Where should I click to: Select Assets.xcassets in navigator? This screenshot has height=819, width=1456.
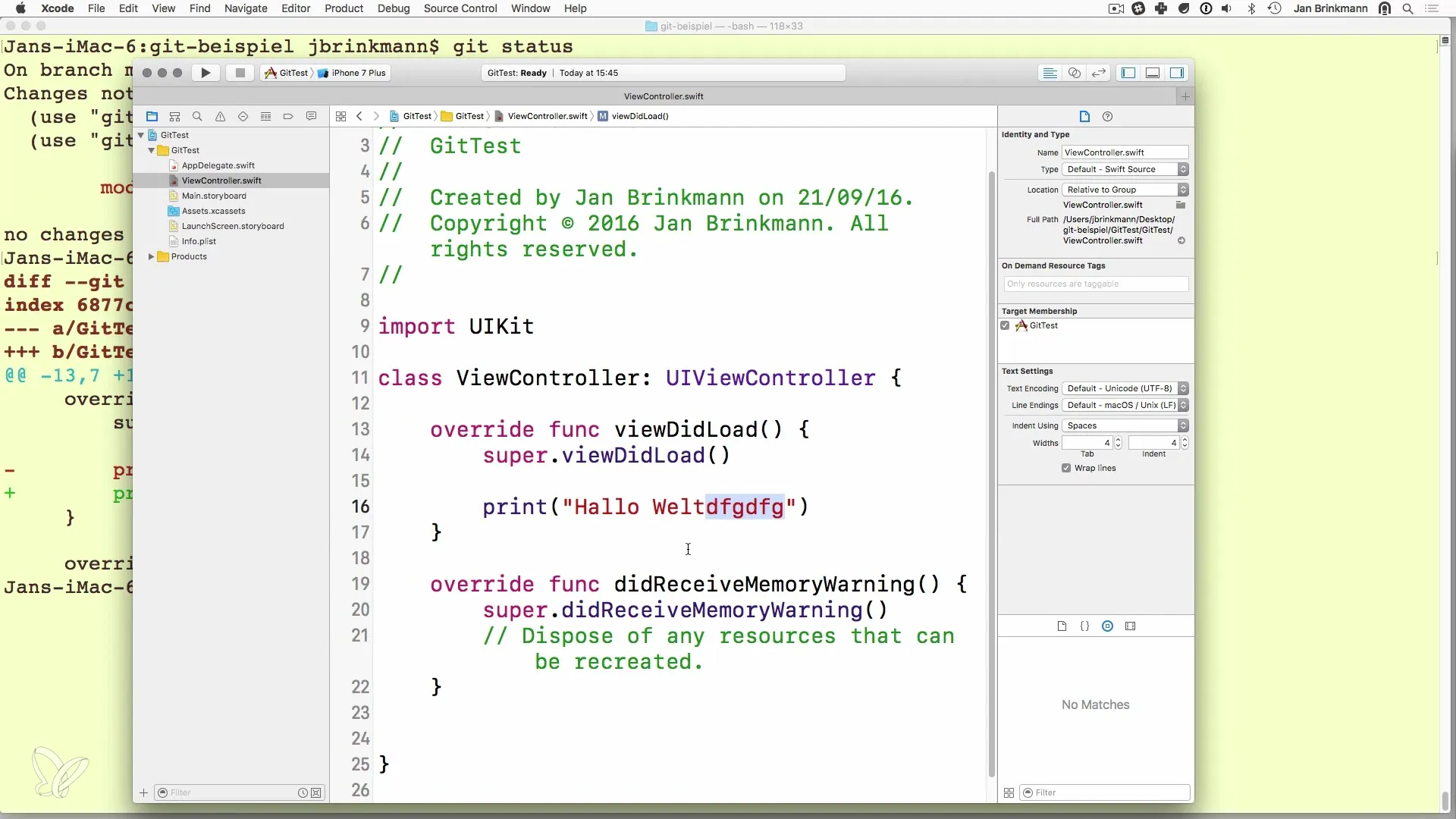(214, 211)
